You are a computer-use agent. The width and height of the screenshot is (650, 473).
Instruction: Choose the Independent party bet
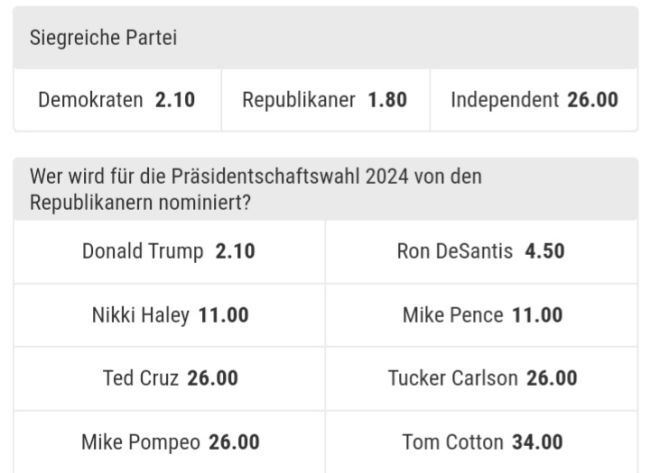coord(534,100)
